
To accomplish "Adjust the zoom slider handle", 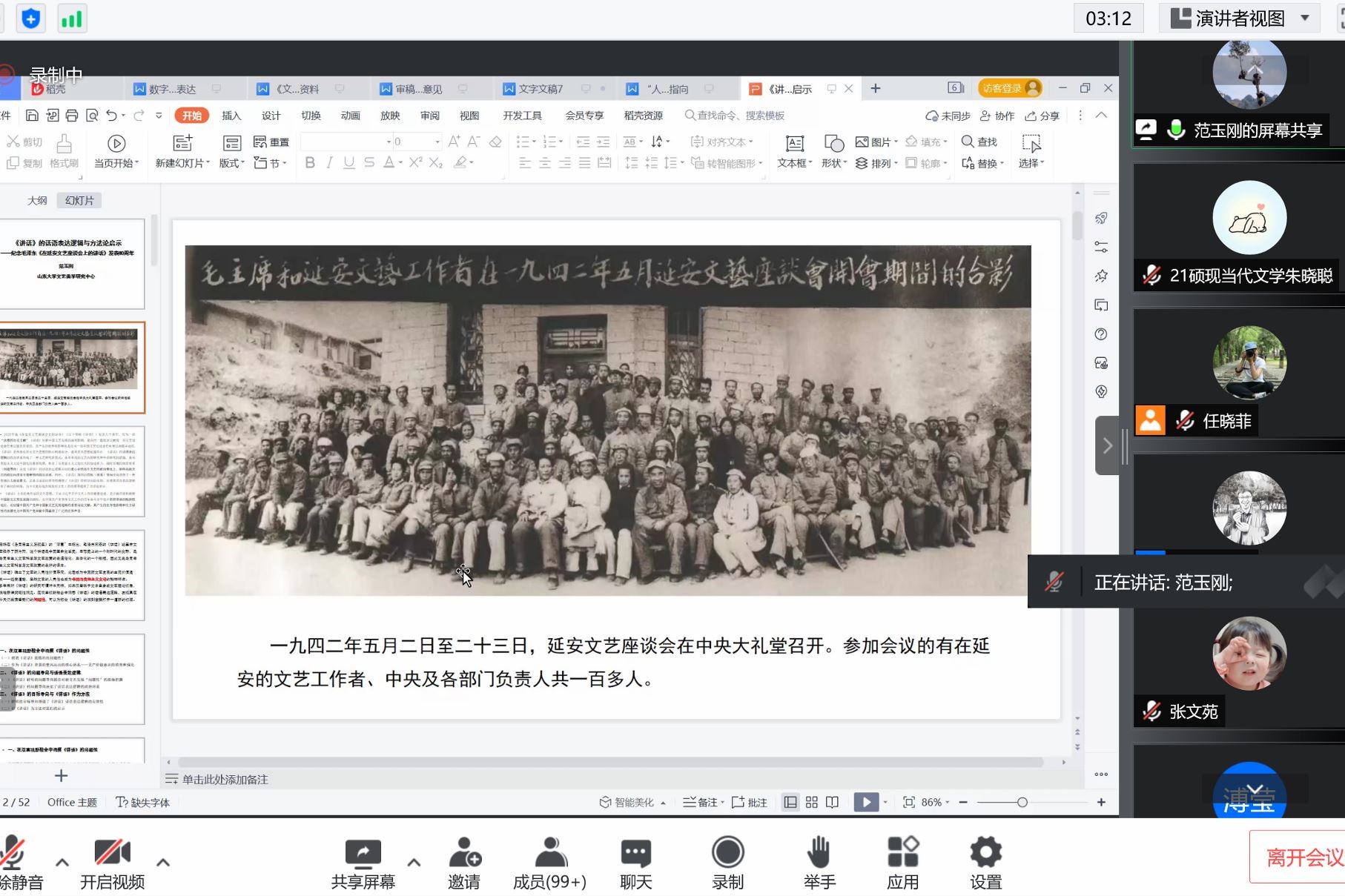I will 1022,802.
